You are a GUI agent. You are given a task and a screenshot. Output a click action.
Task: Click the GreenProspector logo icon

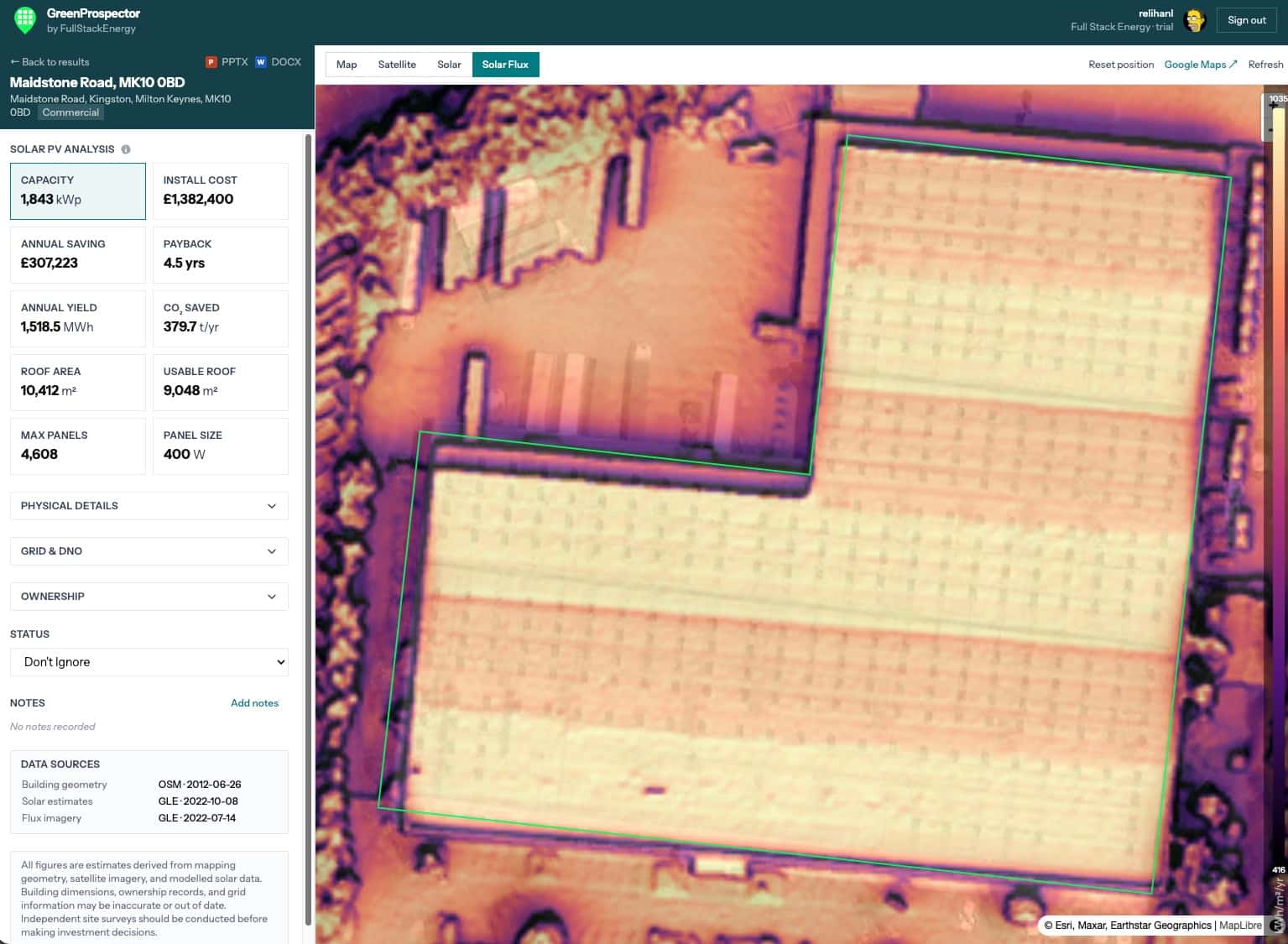[25, 20]
